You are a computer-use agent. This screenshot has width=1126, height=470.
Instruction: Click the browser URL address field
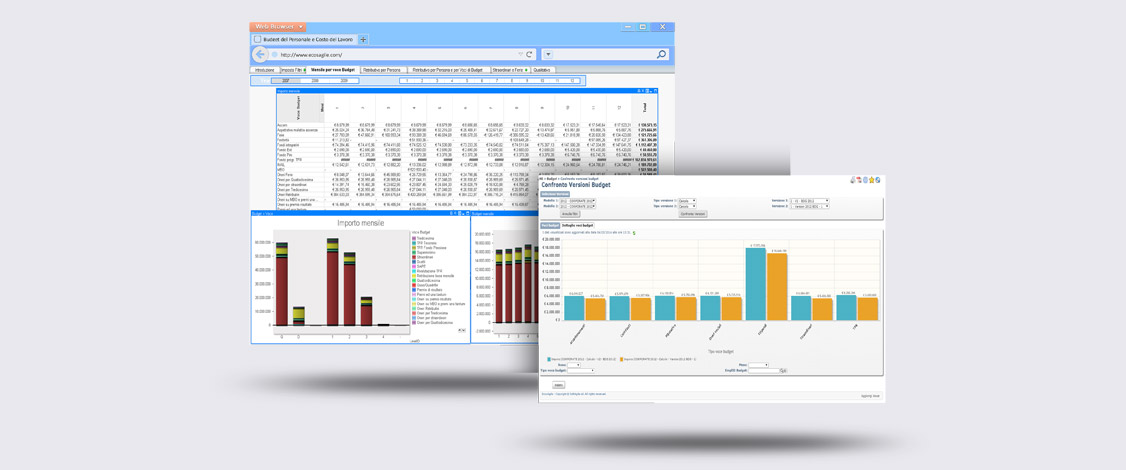click(x=400, y=54)
